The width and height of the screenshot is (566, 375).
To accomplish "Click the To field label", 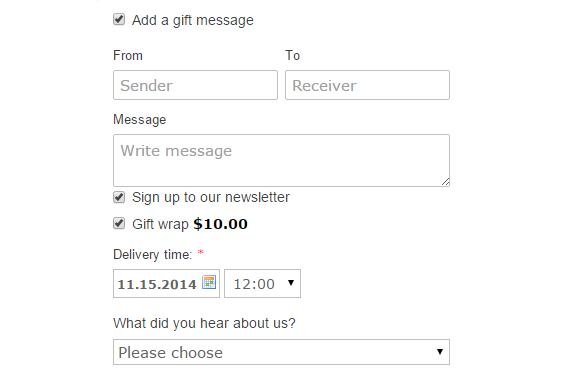I will click(x=293, y=56).
